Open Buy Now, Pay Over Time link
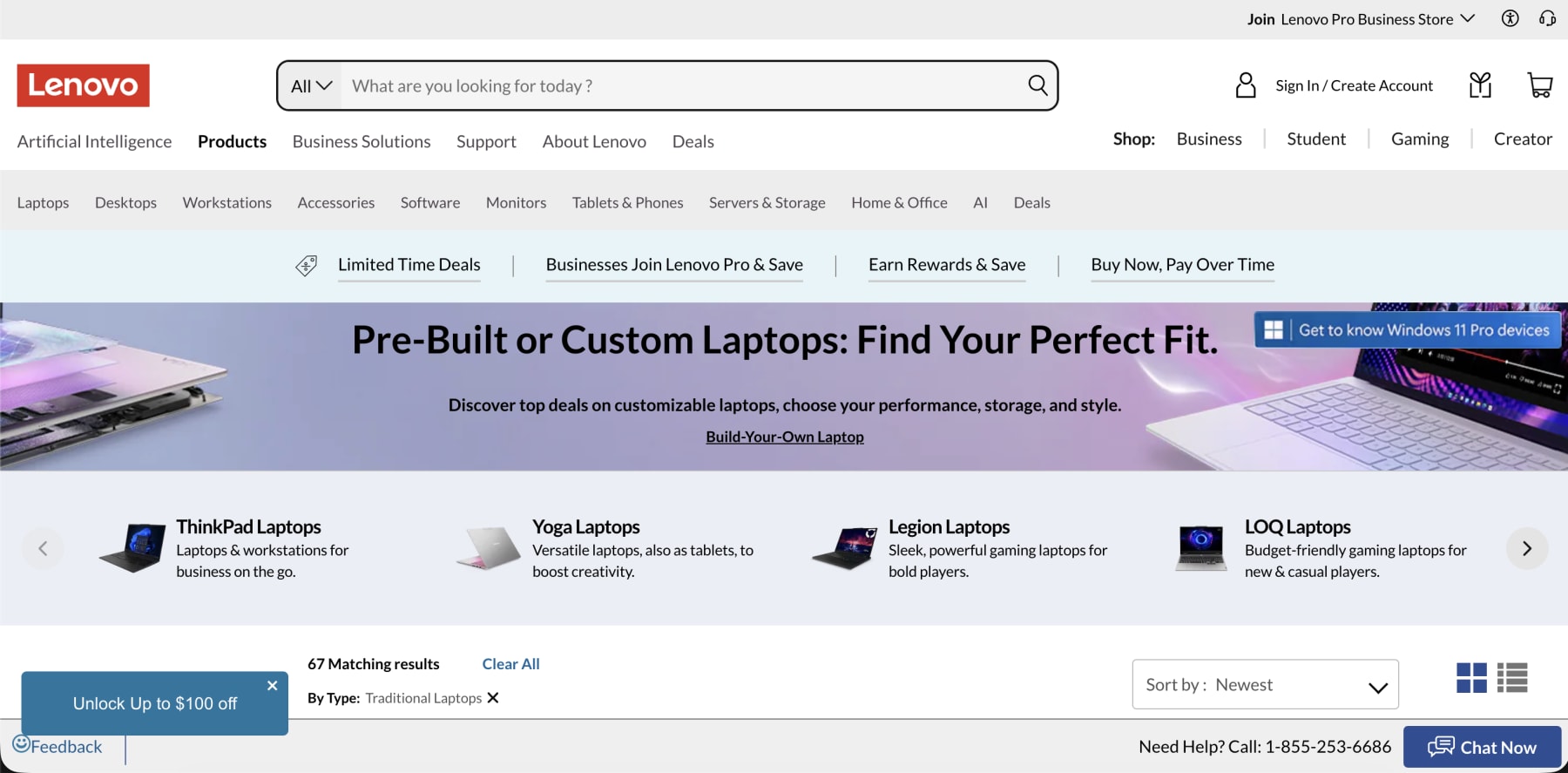Screen dimensions: 1568x773 click(x=1182, y=265)
